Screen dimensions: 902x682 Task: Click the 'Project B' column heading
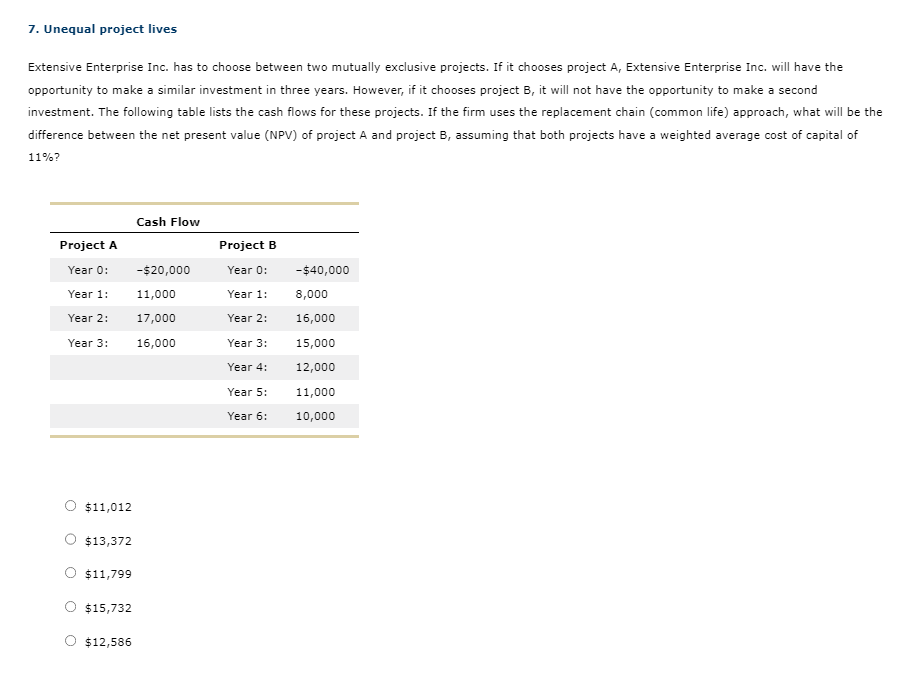tap(247, 246)
